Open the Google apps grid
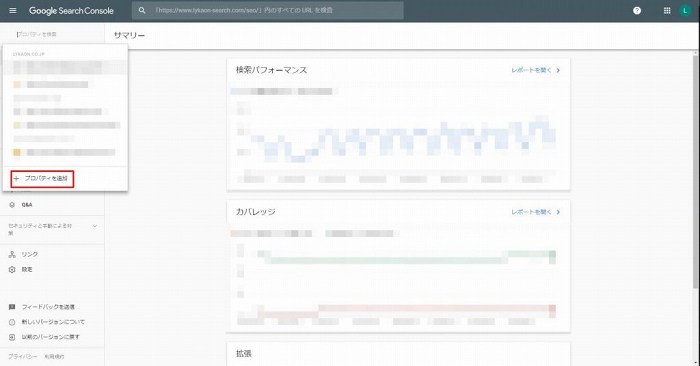This screenshot has height=366, width=700. pyautogui.click(x=667, y=10)
